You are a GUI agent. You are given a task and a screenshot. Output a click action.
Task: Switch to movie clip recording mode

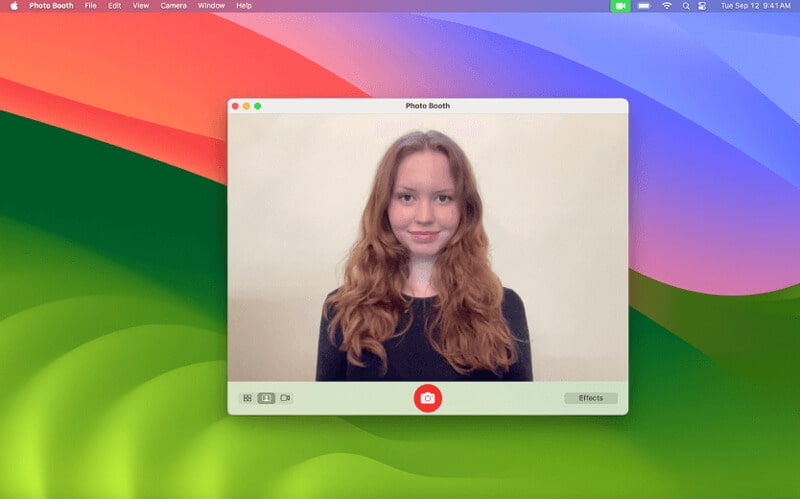(285, 398)
